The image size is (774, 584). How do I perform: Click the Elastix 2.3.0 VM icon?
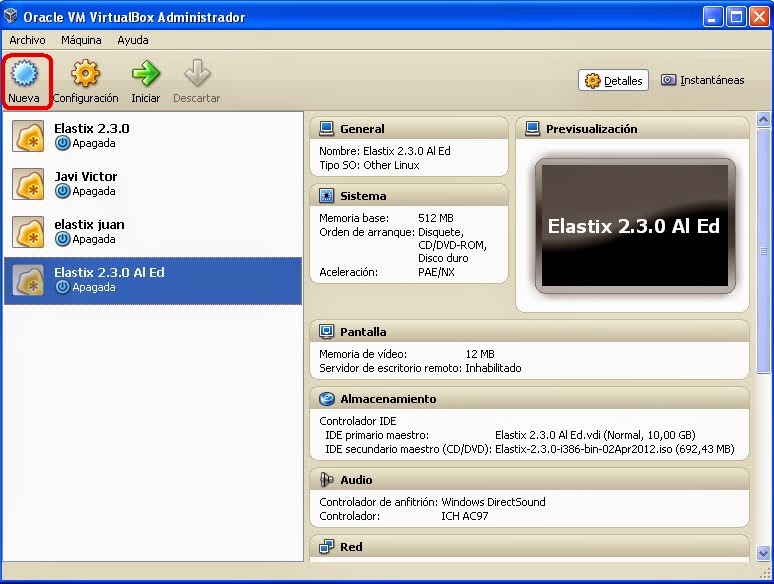pyautogui.click(x=28, y=136)
